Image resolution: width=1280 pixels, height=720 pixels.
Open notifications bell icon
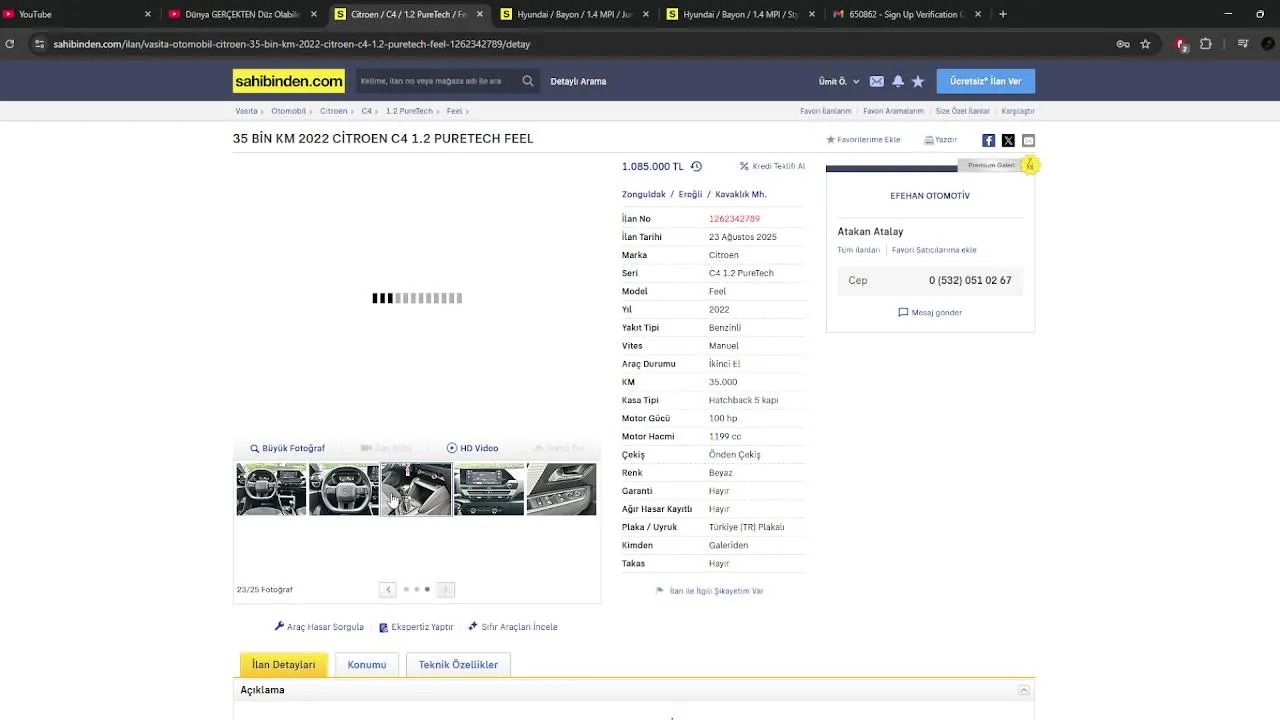pyautogui.click(x=898, y=81)
